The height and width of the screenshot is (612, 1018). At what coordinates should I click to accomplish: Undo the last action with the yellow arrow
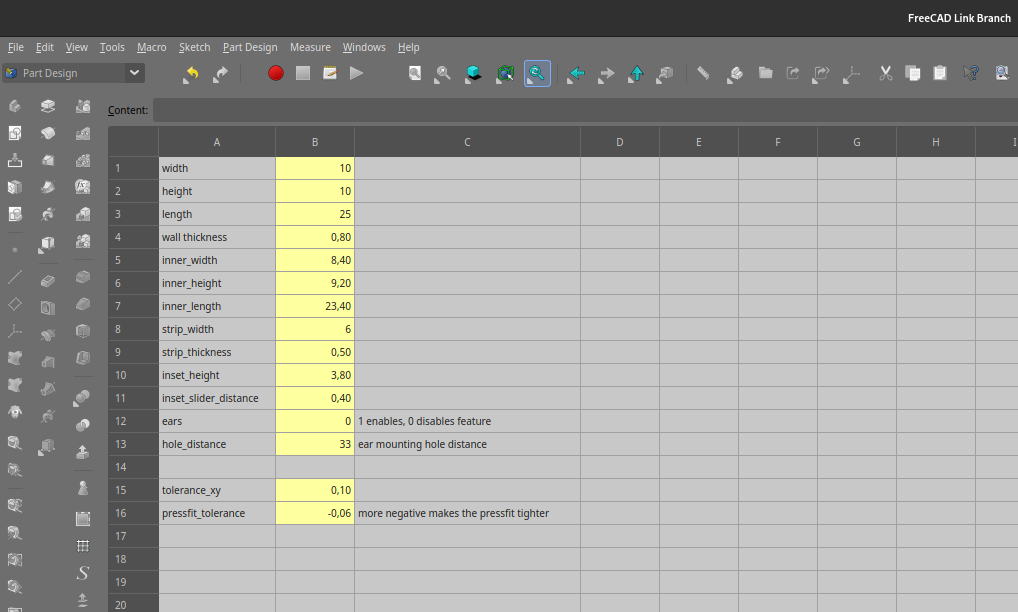[x=191, y=73]
